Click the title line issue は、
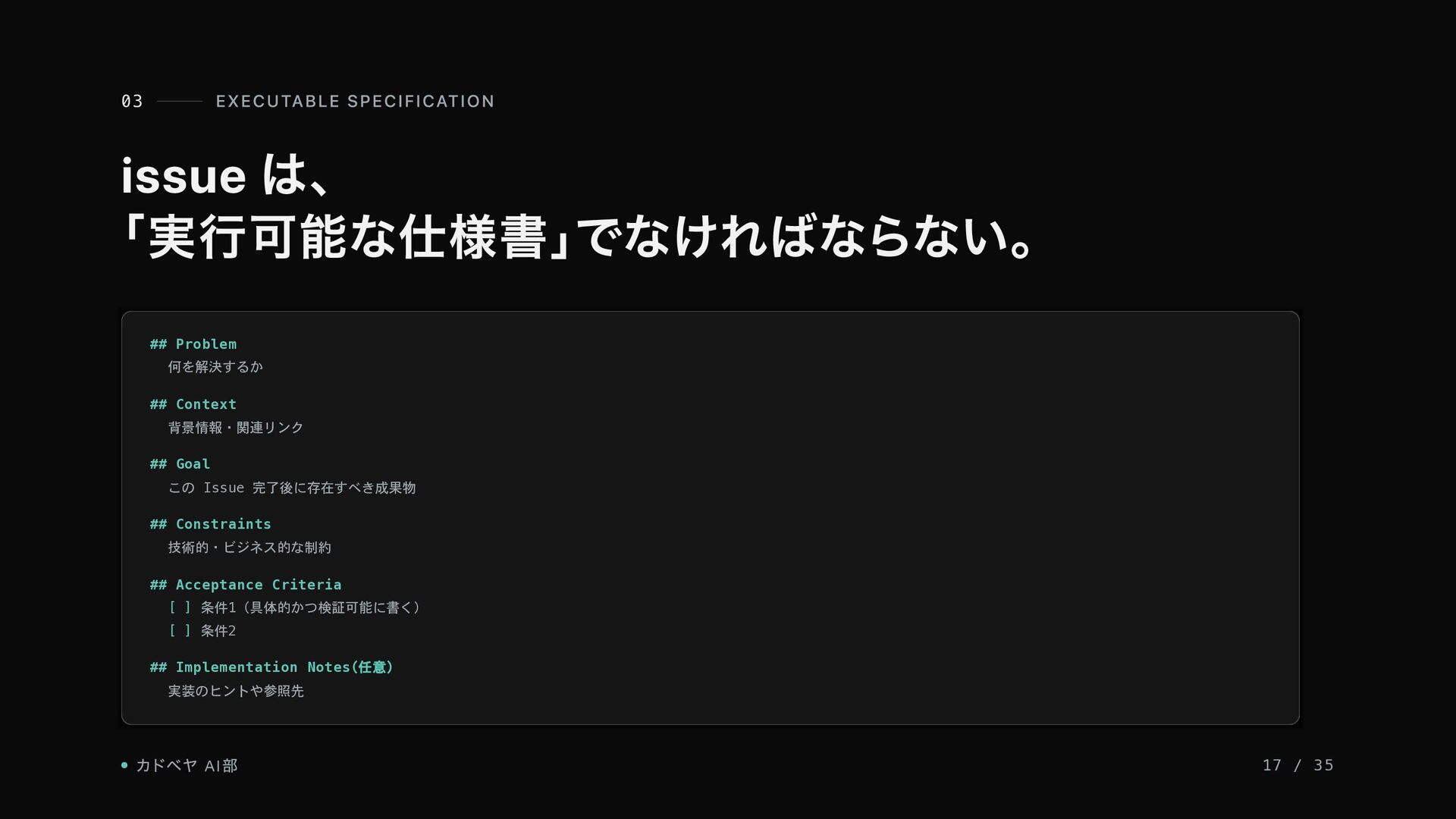 click(224, 176)
